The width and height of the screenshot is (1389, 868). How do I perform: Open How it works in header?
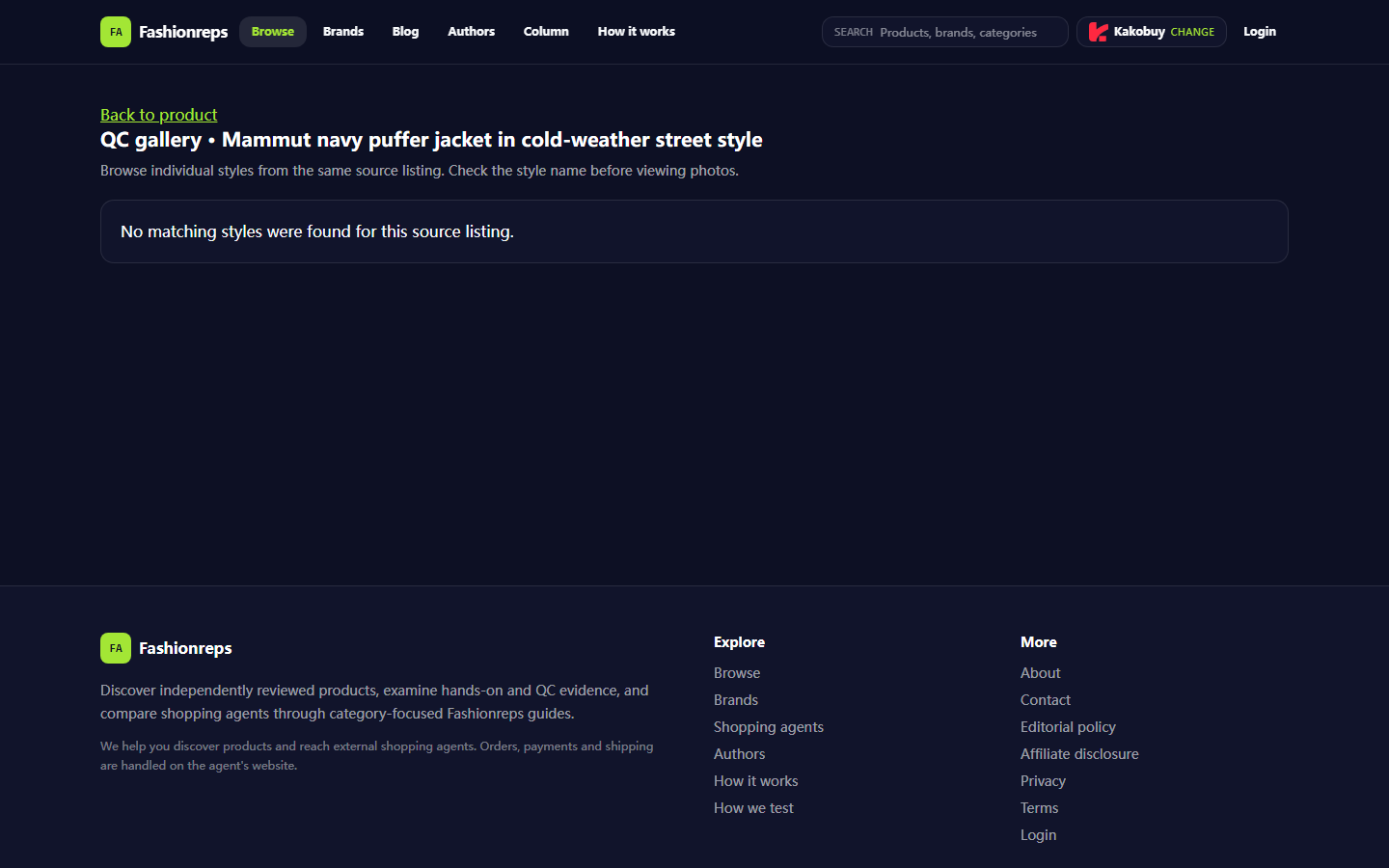[x=637, y=32]
